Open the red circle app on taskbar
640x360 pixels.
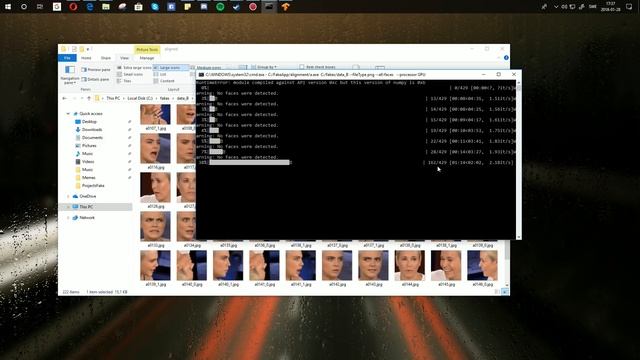[x=253, y=7]
